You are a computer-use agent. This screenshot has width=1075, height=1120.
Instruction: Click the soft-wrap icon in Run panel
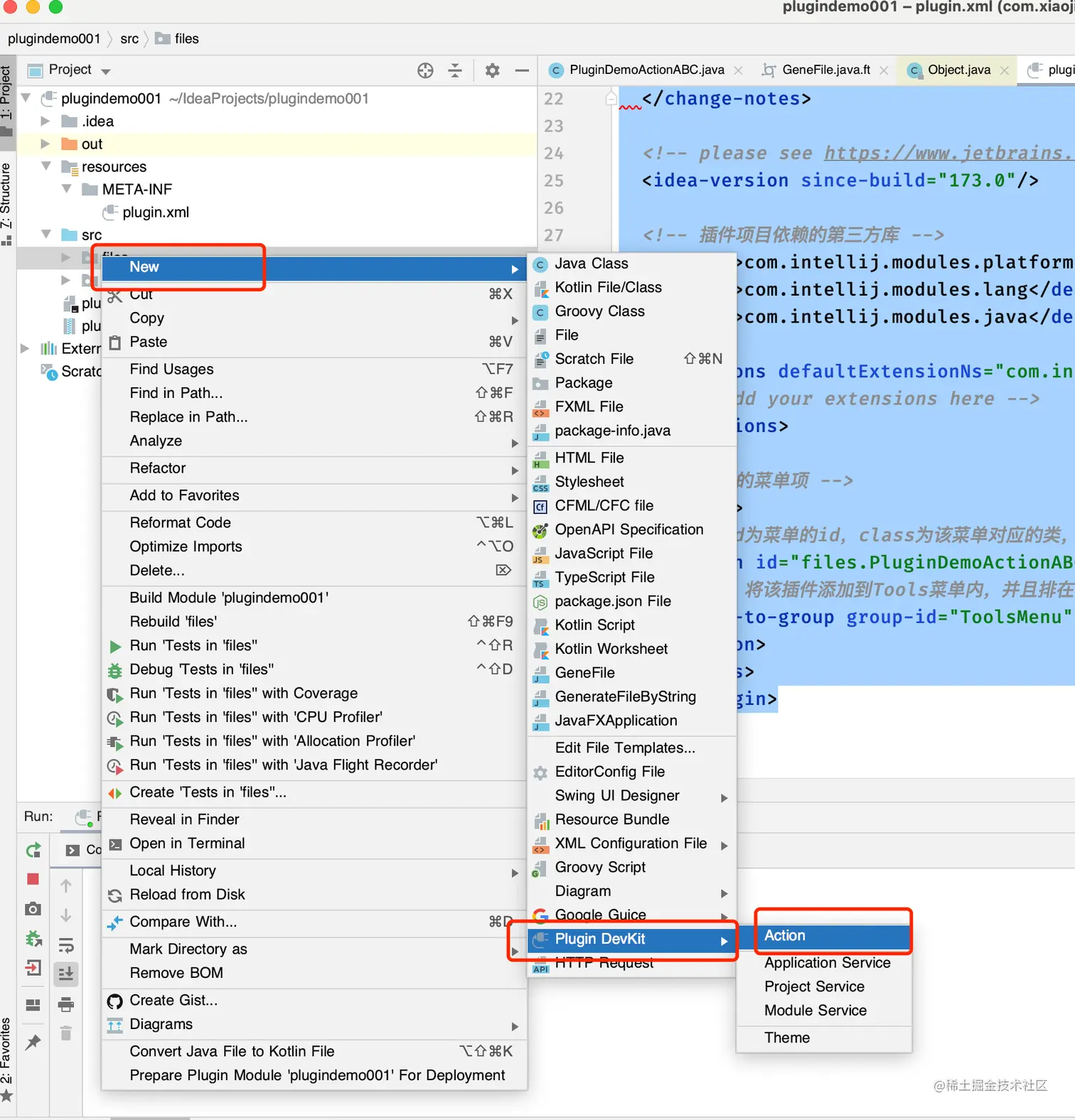(x=66, y=945)
